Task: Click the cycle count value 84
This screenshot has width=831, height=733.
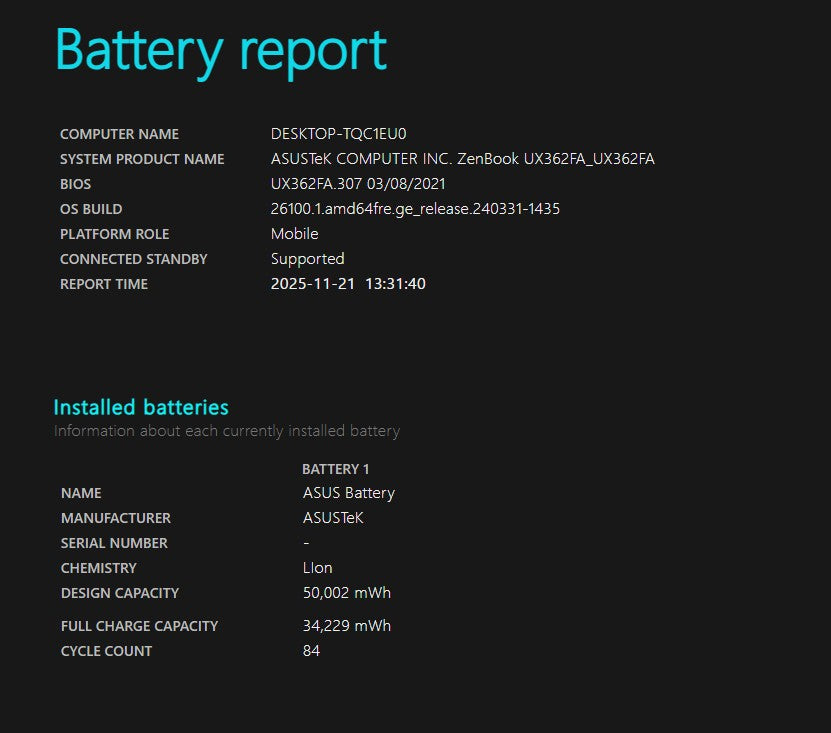Action: tap(311, 651)
